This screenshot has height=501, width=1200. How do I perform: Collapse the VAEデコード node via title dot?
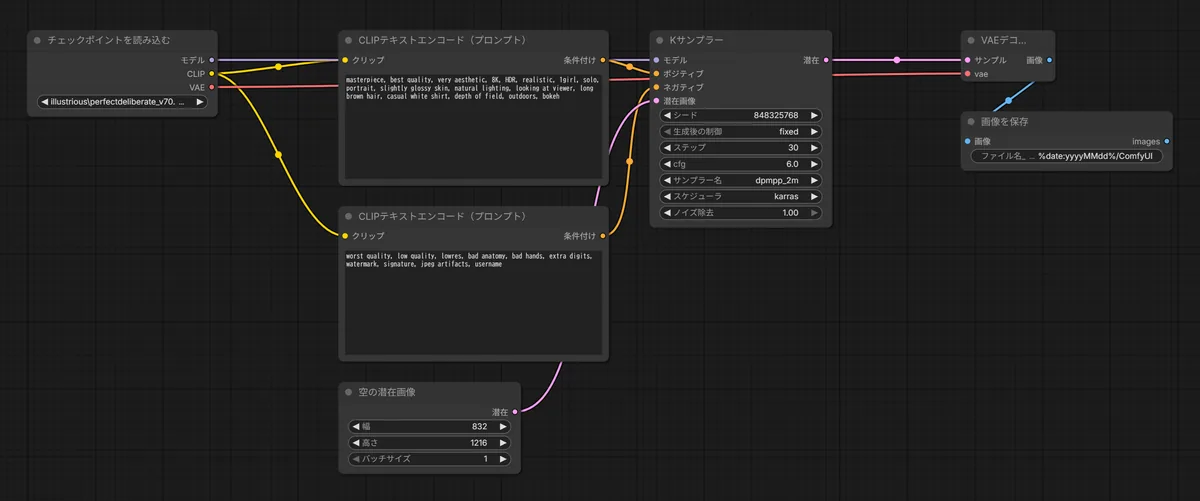pyautogui.click(x=971, y=40)
